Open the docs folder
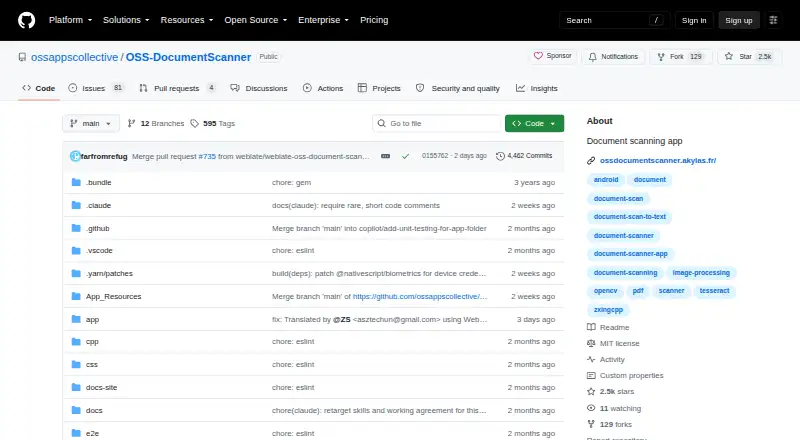Image resolution: width=800 pixels, height=440 pixels. click(x=94, y=410)
